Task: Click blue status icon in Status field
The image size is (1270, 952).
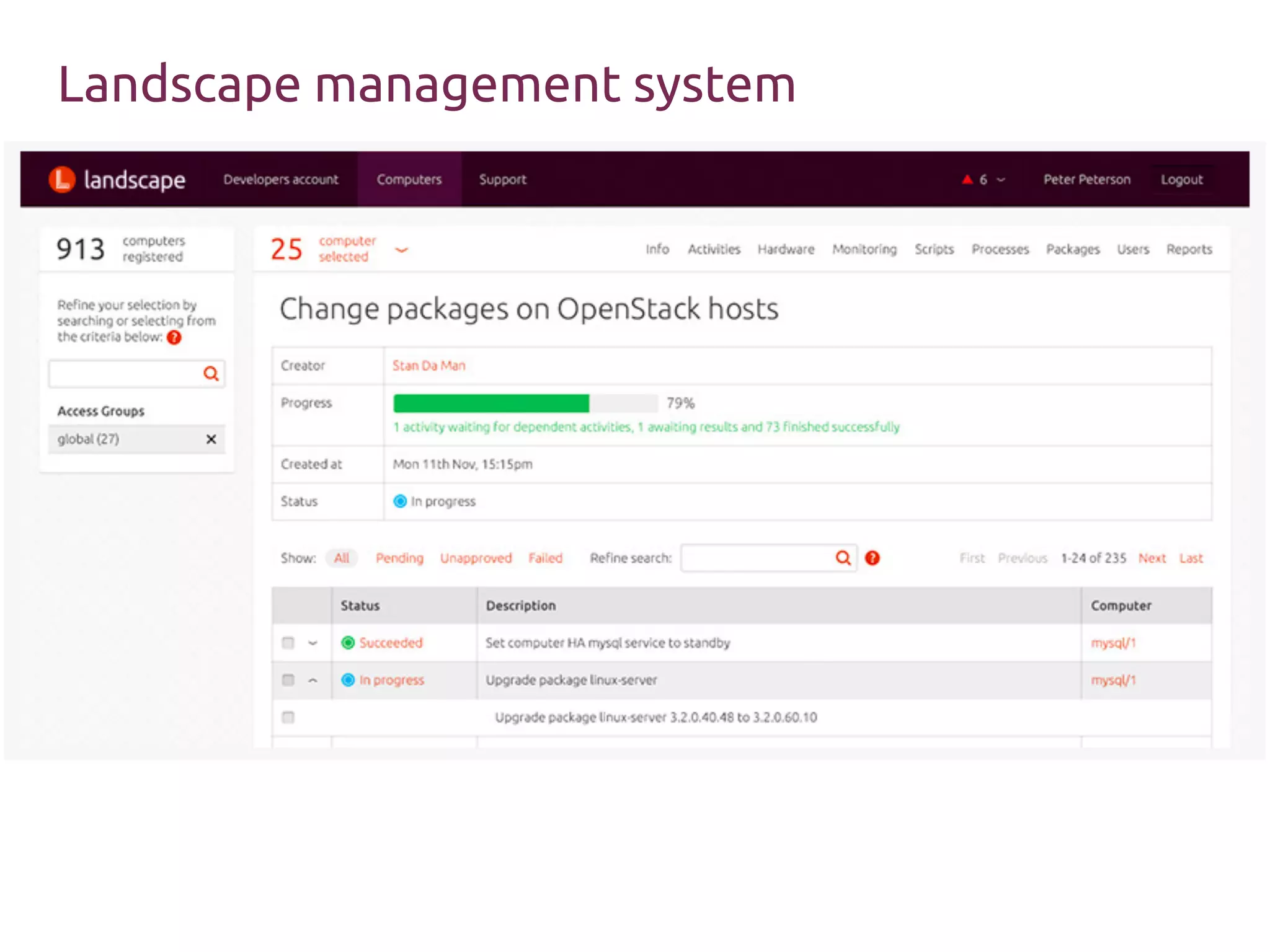Action: 400,501
